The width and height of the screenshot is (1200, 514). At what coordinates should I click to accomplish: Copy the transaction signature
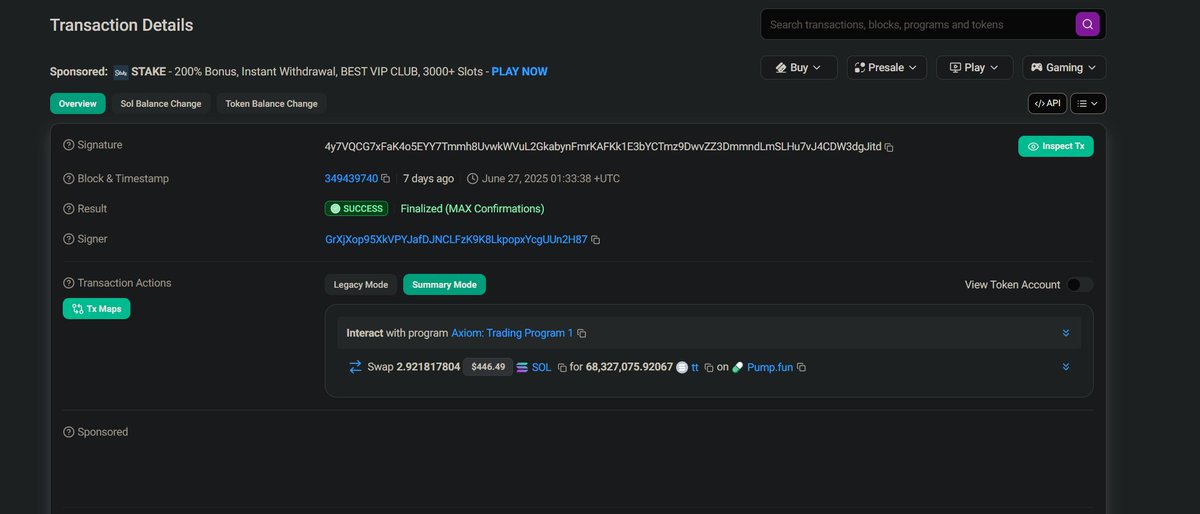pyautogui.click(x=889, y=147)
